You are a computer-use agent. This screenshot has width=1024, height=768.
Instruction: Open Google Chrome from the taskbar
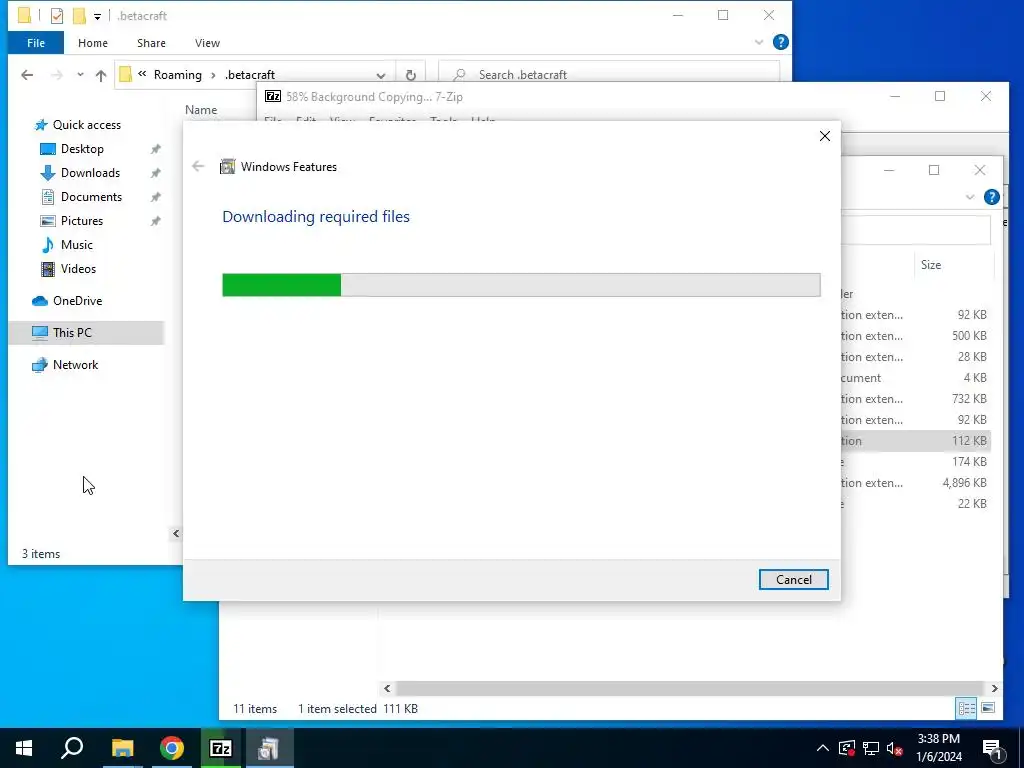pos(172,748)
